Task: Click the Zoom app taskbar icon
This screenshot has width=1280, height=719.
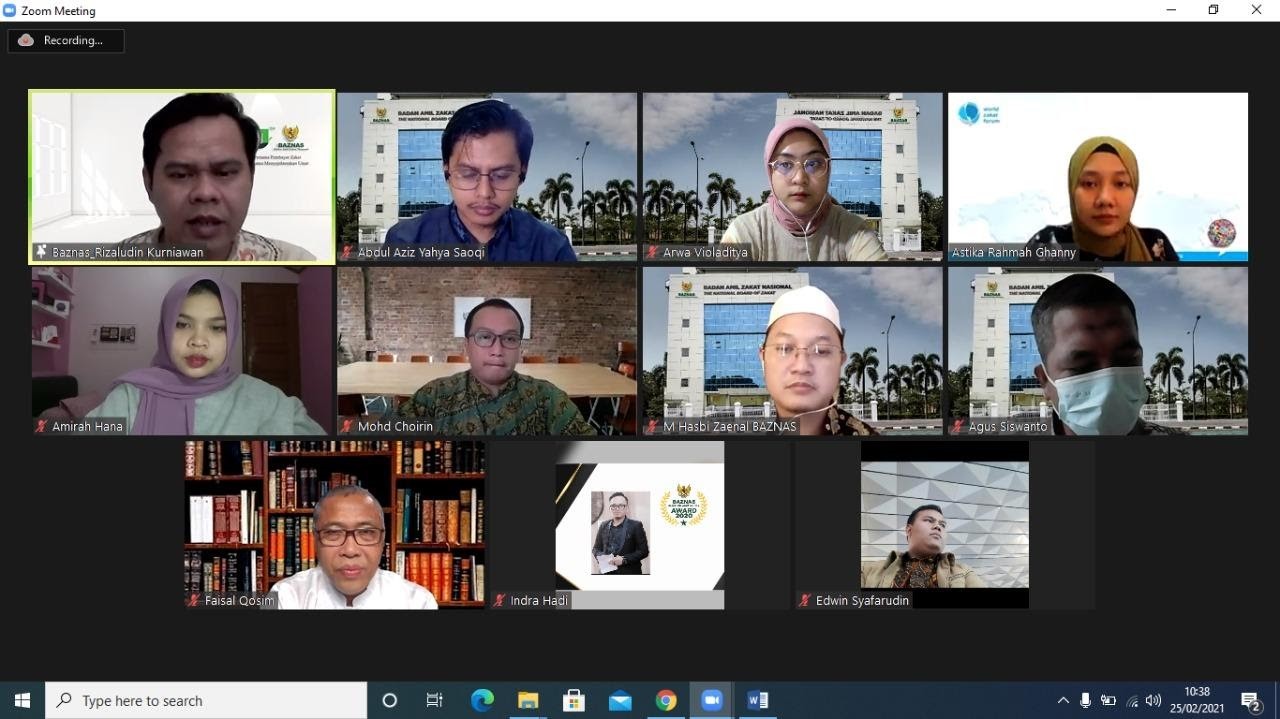Action: [x=712, y=700]
